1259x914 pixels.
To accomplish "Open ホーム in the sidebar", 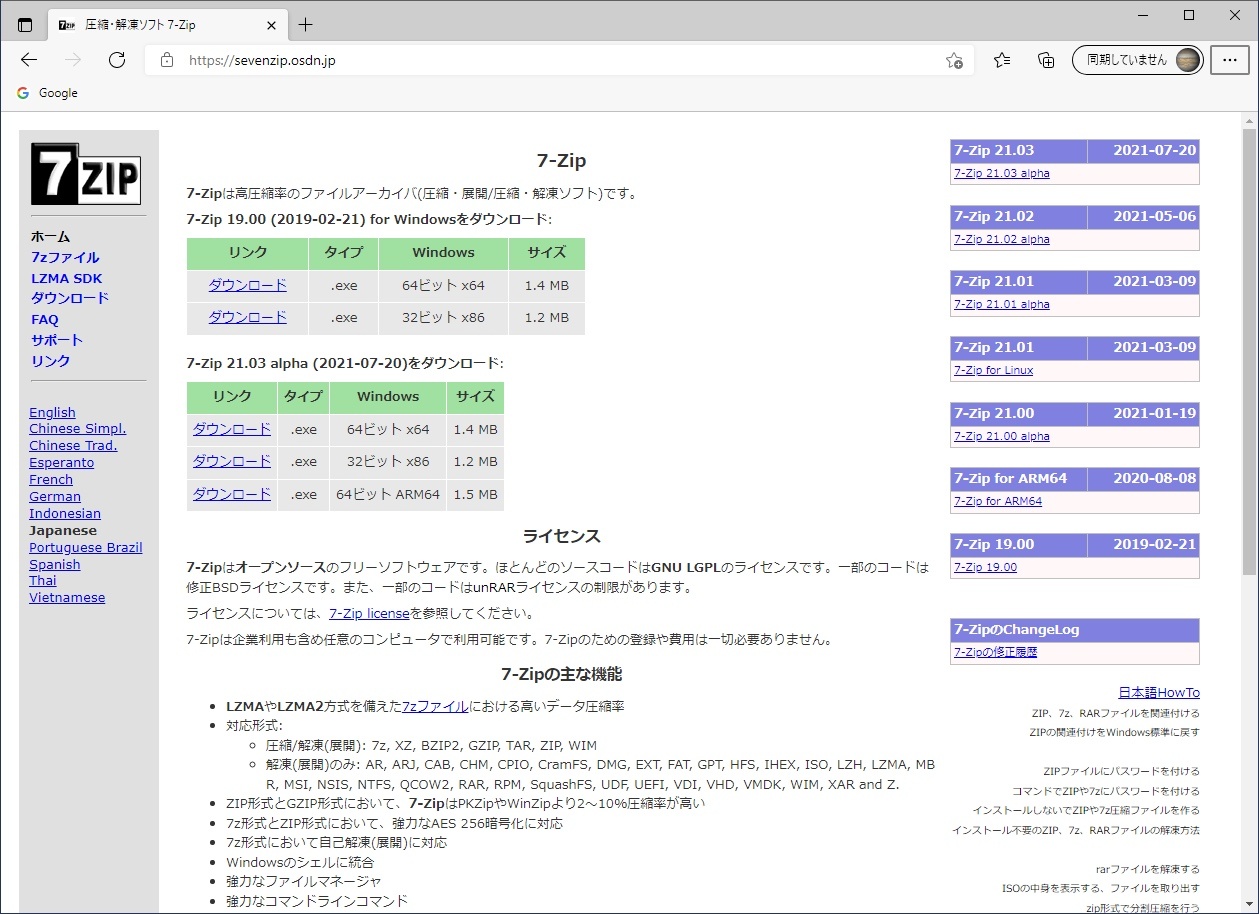I will pyautogui.click(x=51, y=237).
